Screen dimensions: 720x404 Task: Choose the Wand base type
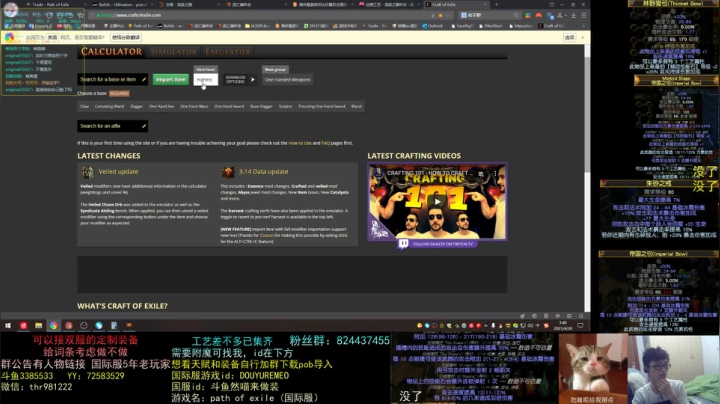pos(356,107)
